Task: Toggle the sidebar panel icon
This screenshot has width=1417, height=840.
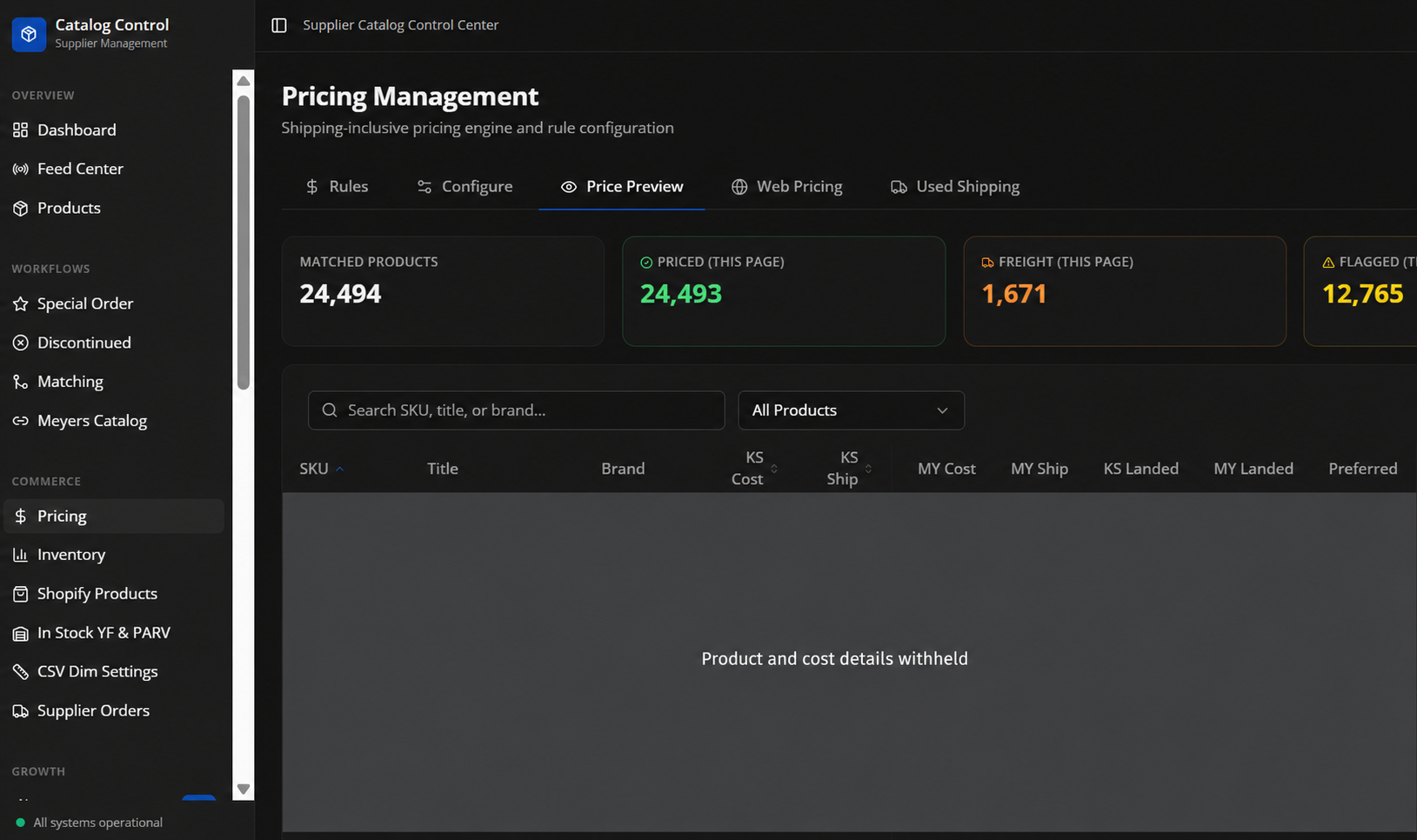Action: click(279, 25)
